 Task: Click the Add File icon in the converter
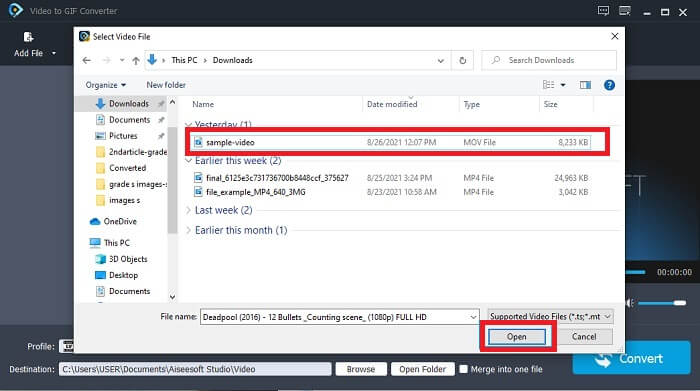(x=28, y=37)
